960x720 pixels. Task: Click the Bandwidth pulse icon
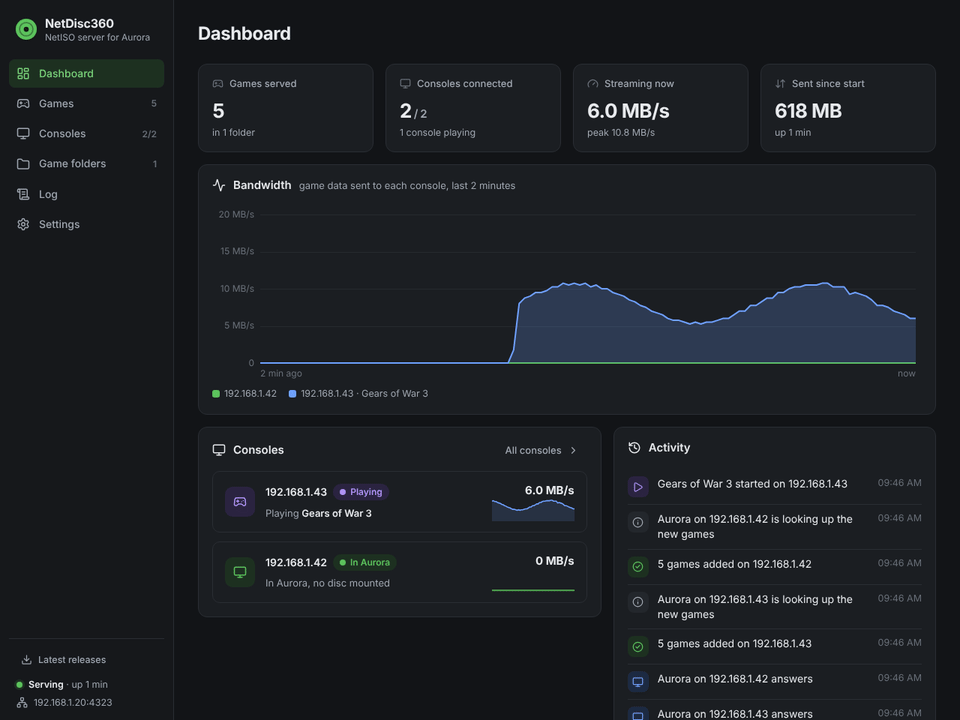219,185
